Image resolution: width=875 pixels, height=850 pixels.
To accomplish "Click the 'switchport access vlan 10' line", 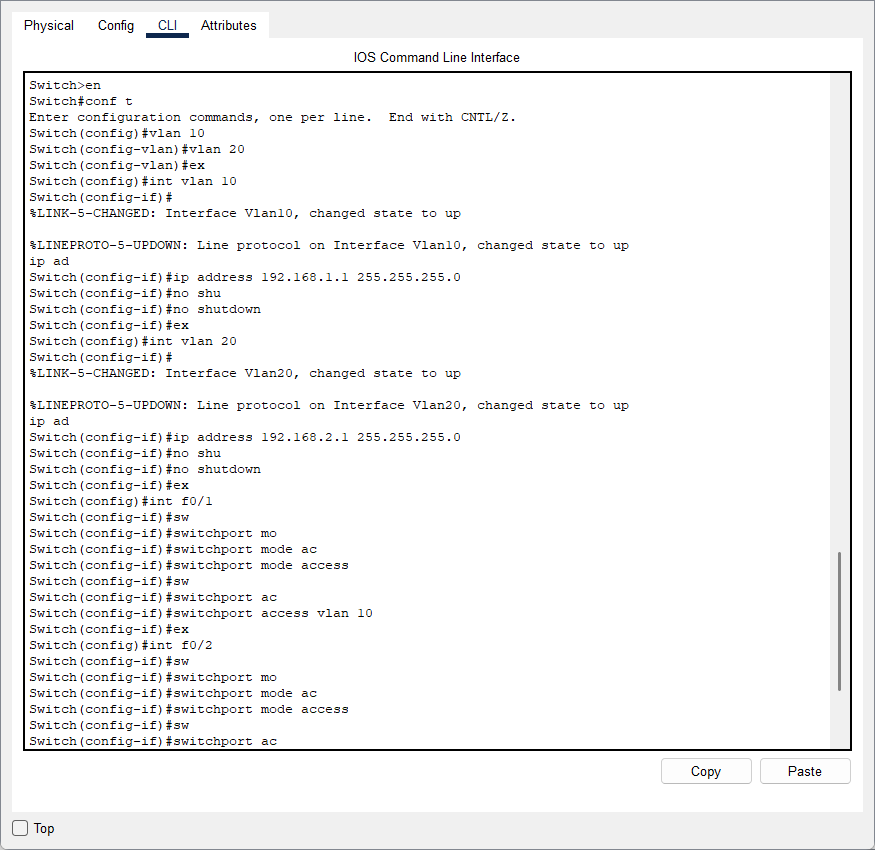I will pos(201,613).
